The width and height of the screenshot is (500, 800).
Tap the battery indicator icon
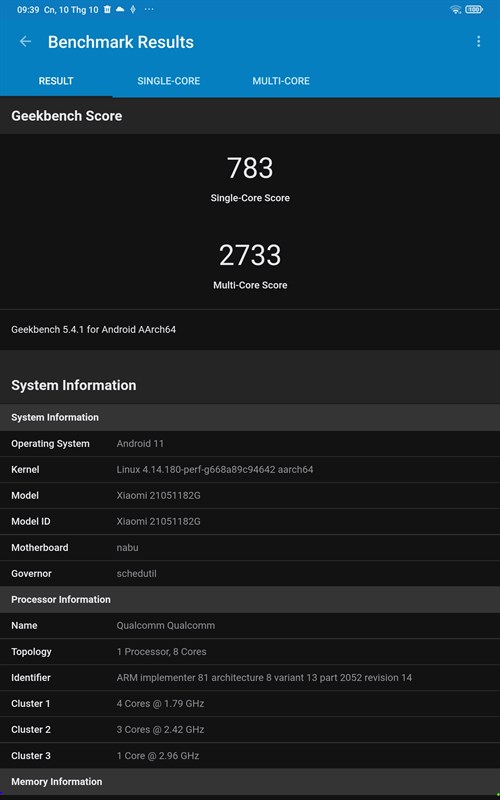click(x=474, y=9)
